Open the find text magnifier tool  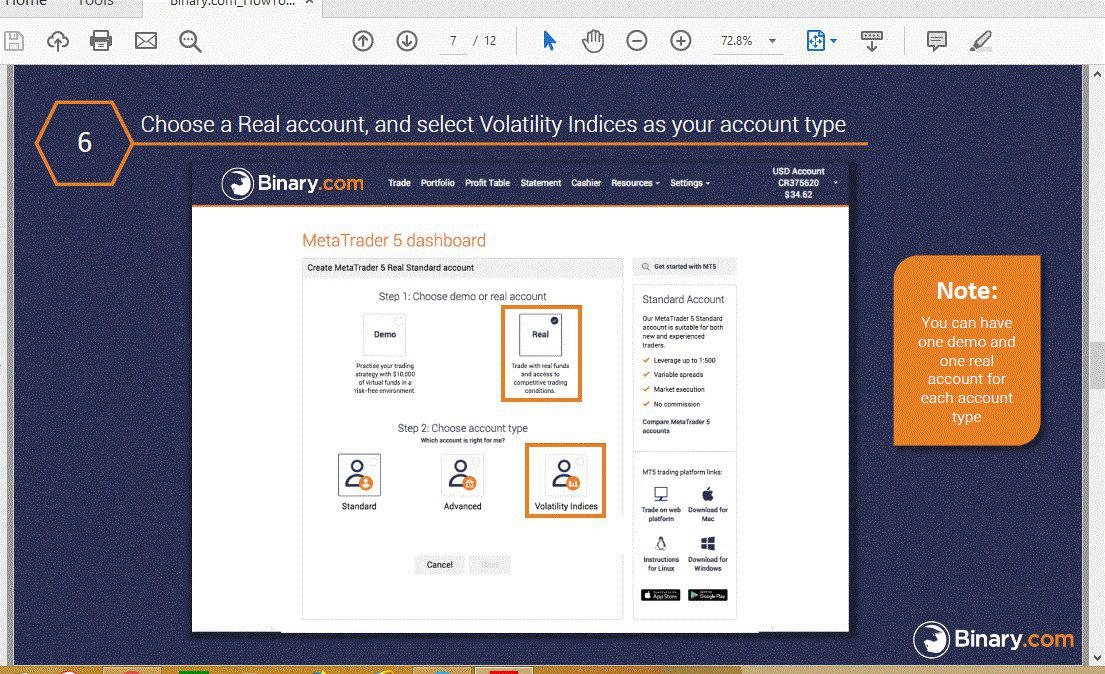point(190,41)
